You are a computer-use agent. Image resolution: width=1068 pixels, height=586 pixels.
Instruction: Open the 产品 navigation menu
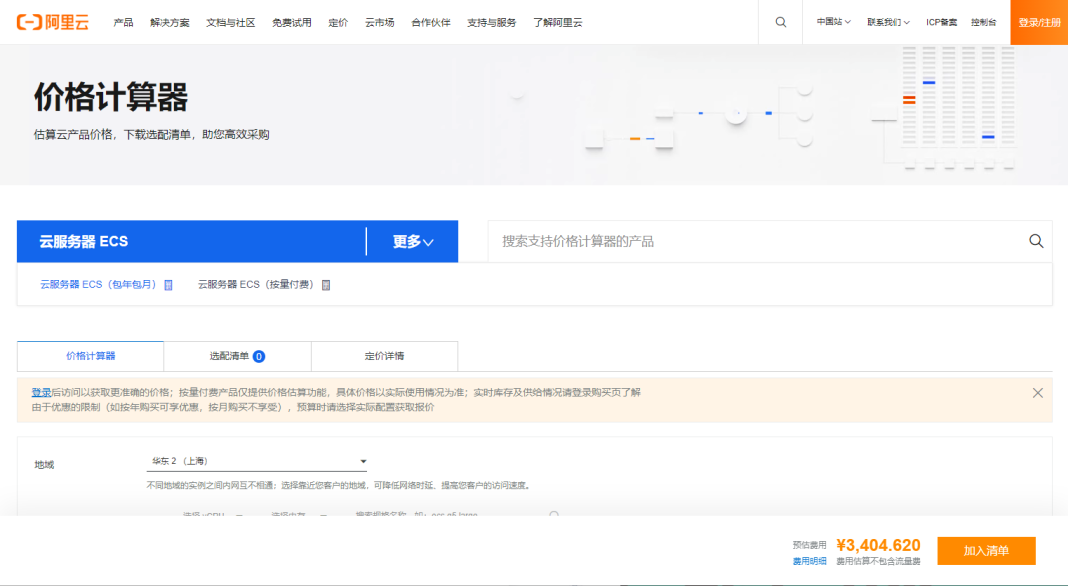123,22
